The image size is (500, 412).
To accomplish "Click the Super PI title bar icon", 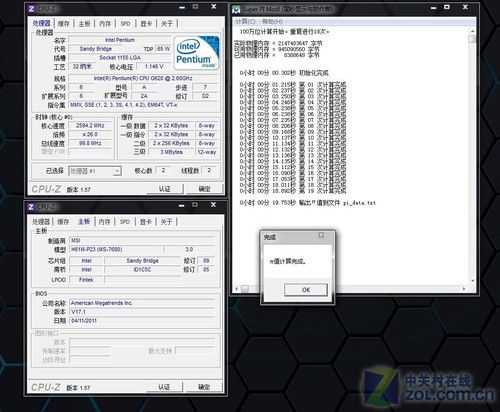I will point(236,9).
